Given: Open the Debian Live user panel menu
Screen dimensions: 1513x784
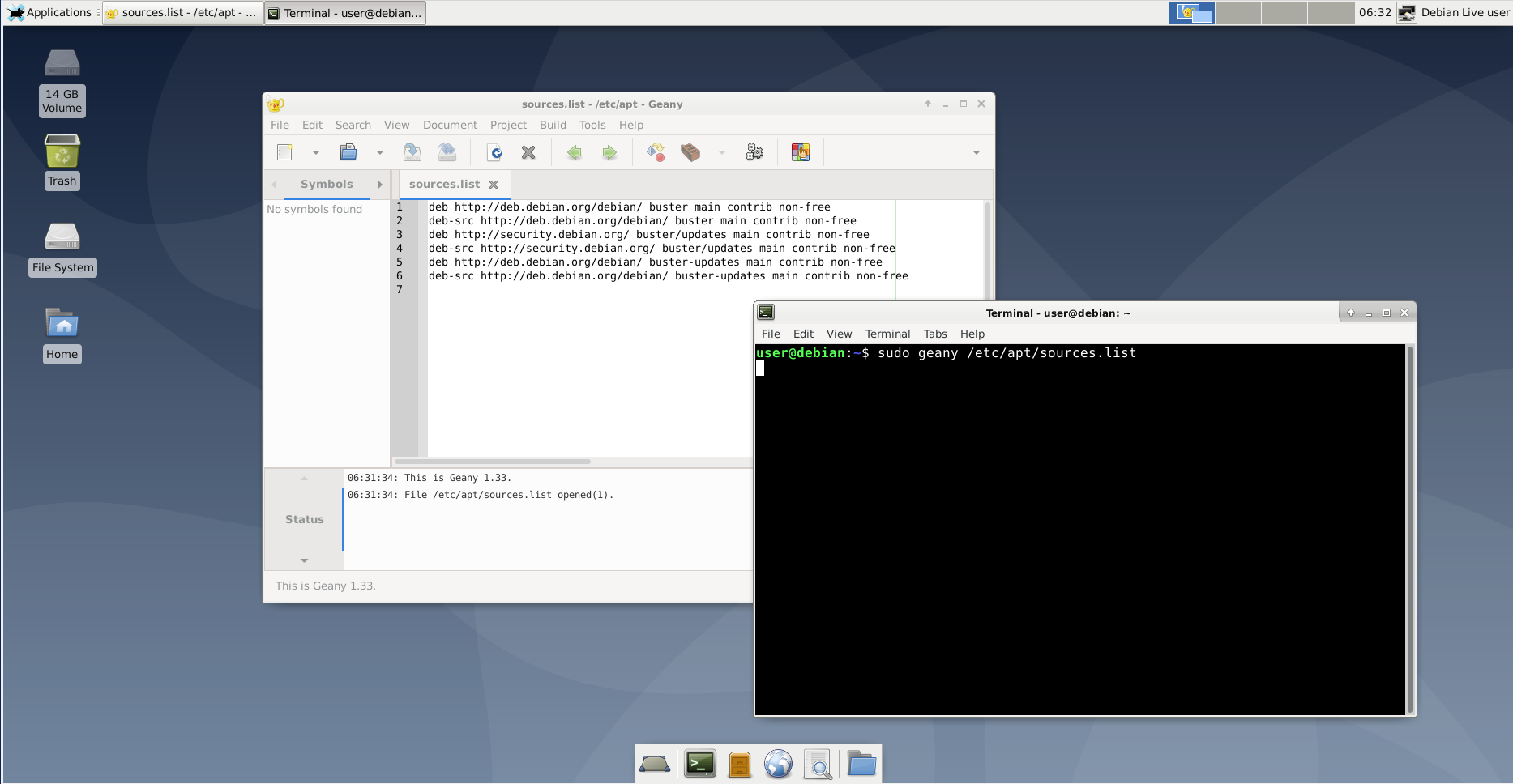Looking at the screenshot, I should (1465, 12).
